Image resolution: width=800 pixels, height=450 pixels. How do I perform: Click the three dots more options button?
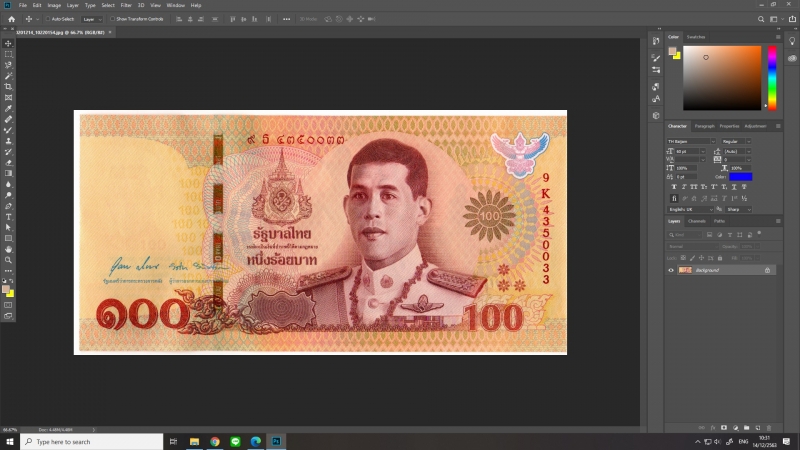286,19
